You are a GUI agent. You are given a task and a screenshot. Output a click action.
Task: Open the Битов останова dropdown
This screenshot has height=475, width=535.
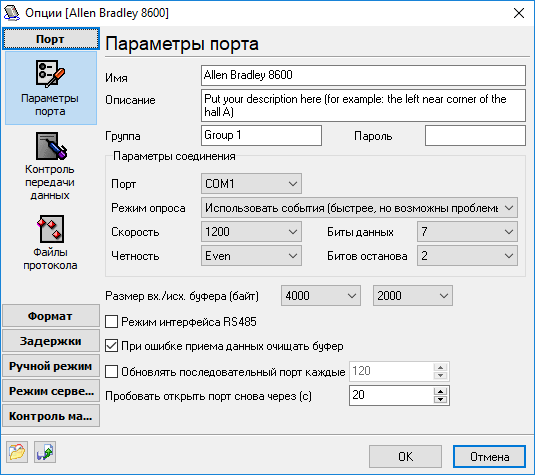click(x=467, y=256)
